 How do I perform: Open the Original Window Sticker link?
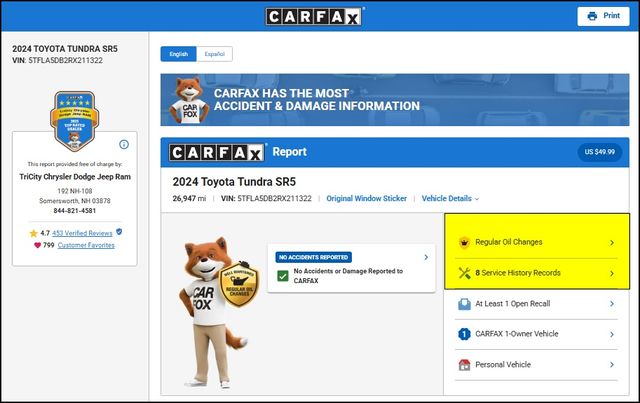[367, 198]
